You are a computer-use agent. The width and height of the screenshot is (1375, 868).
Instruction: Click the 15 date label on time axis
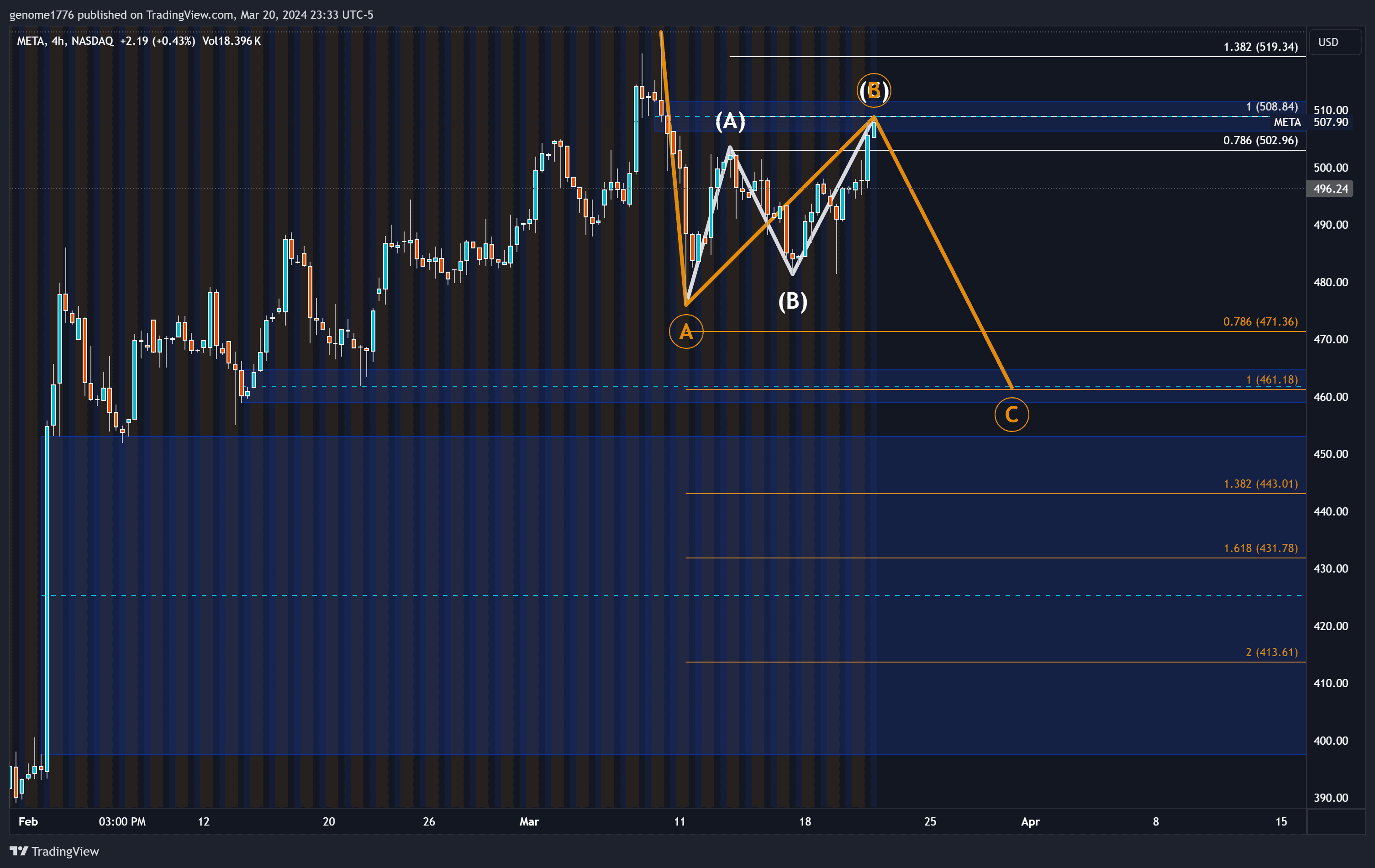(x=1281, y=822)
